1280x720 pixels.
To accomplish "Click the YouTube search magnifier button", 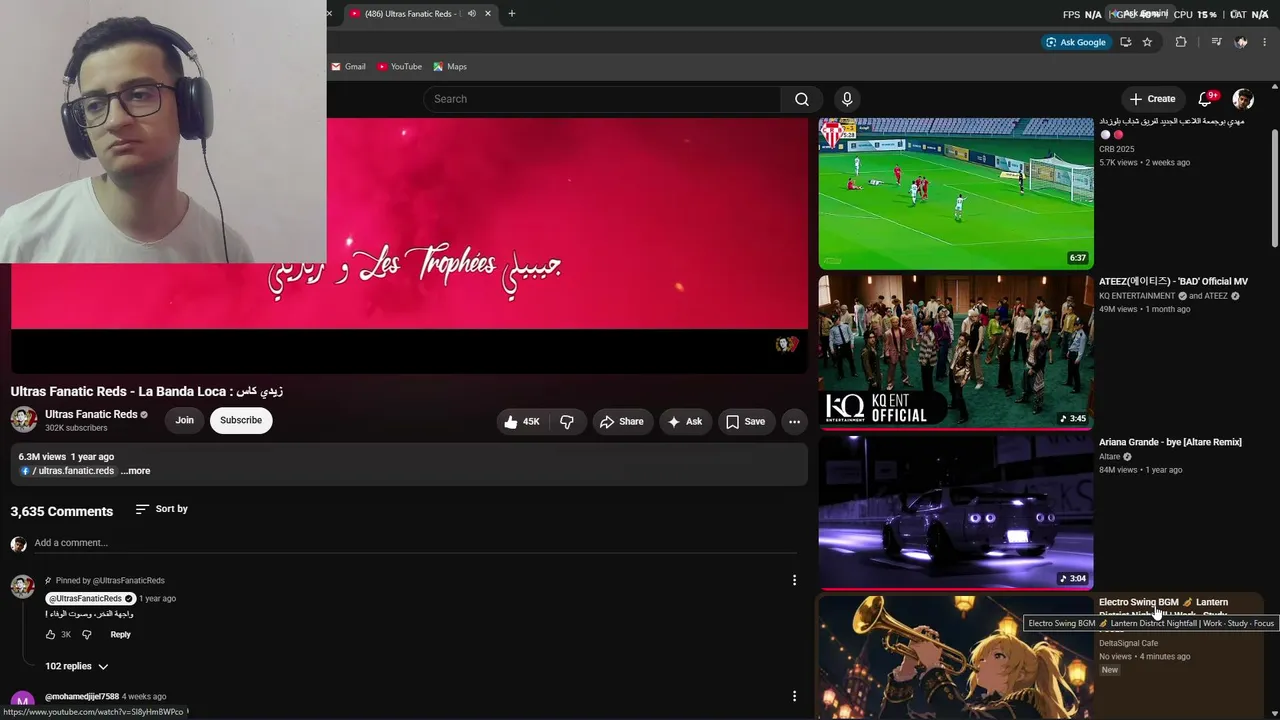I will 801,99.
